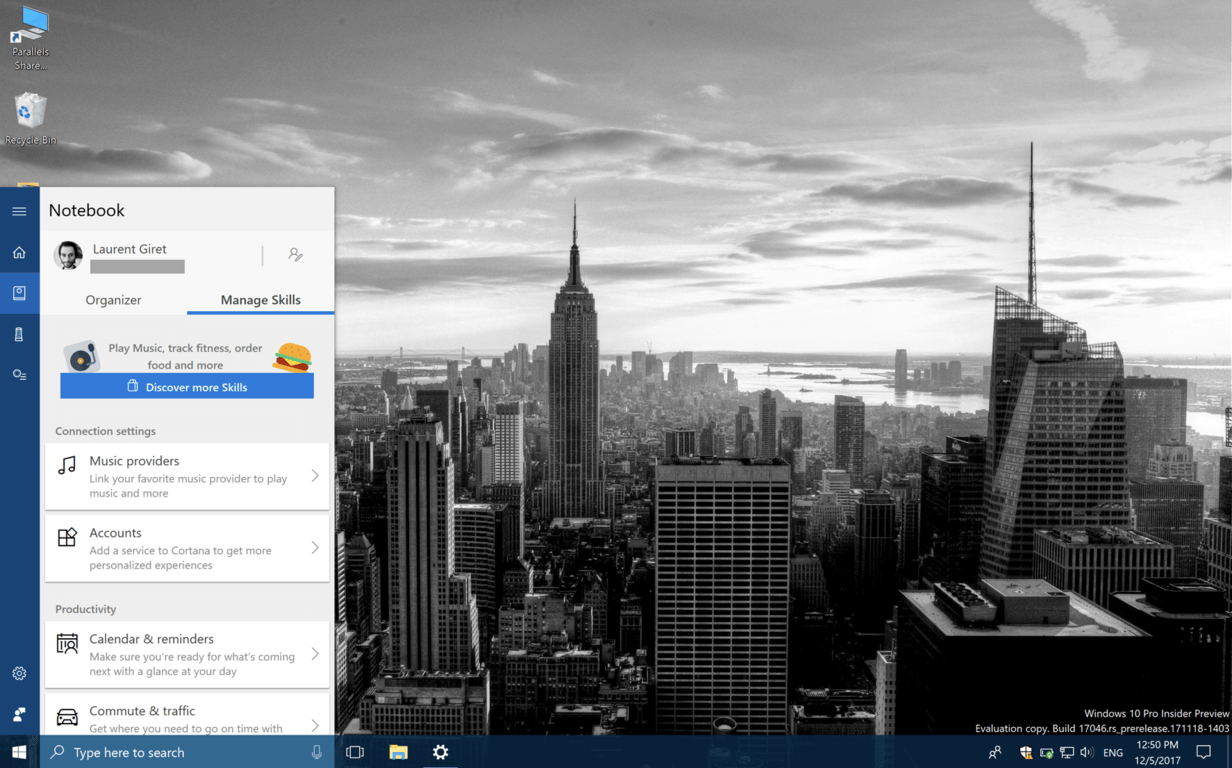
Task: Click the 'Type here to search' box
Action: [x=187, y=752]
